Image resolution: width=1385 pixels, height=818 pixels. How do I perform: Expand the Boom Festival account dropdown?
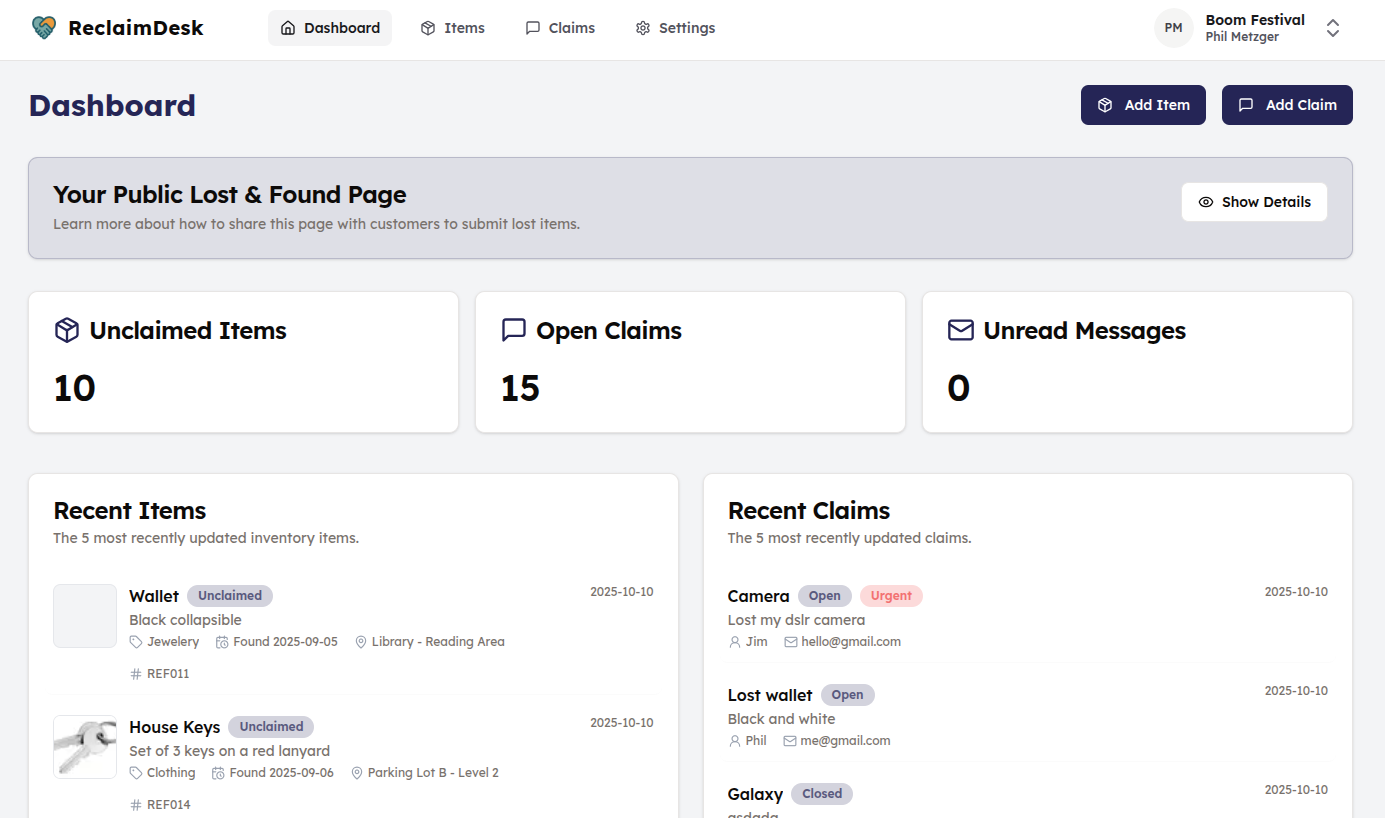click(x=1333, y=29)
